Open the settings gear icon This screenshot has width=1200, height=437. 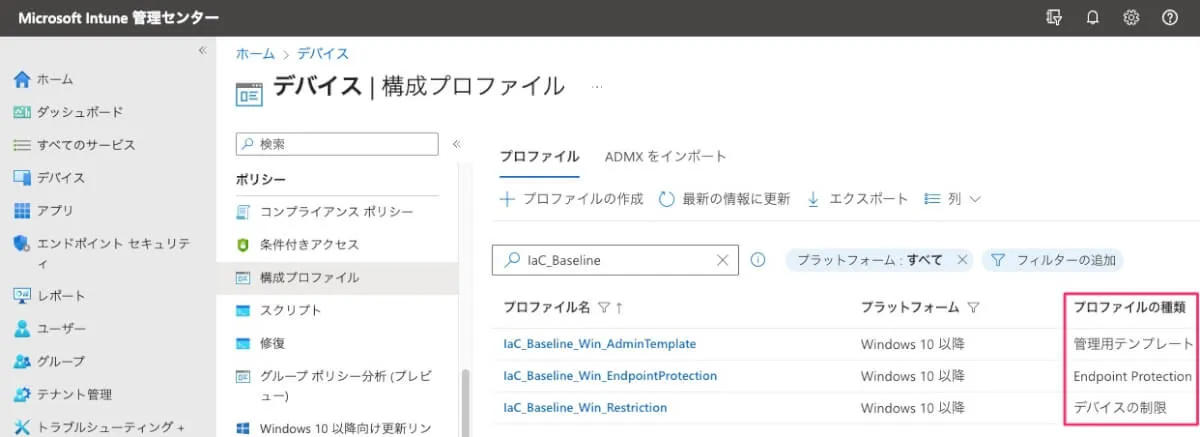tap(1131, 17)
